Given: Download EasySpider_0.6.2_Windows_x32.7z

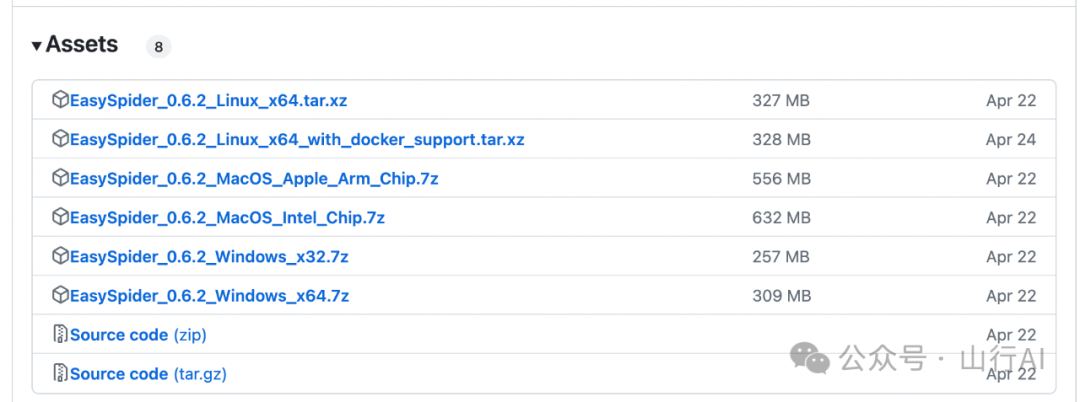Looking at the screenshot, I should pyautogui.click(x=209, y=256).
